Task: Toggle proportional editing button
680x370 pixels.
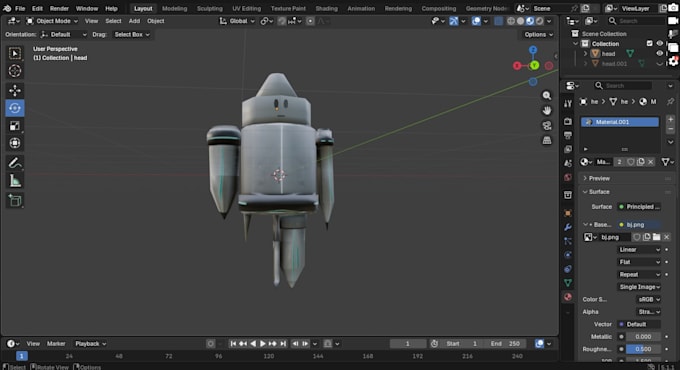Action: (310, 21)
